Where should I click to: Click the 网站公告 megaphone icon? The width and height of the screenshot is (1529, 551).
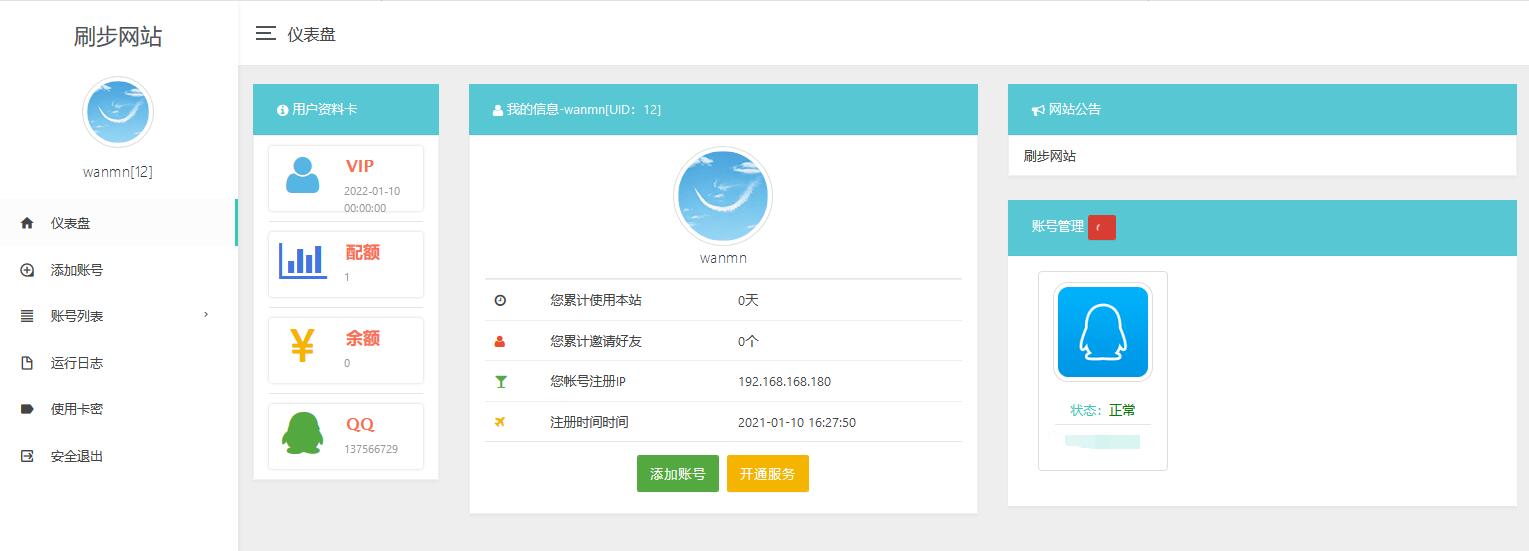[1038, 110]
